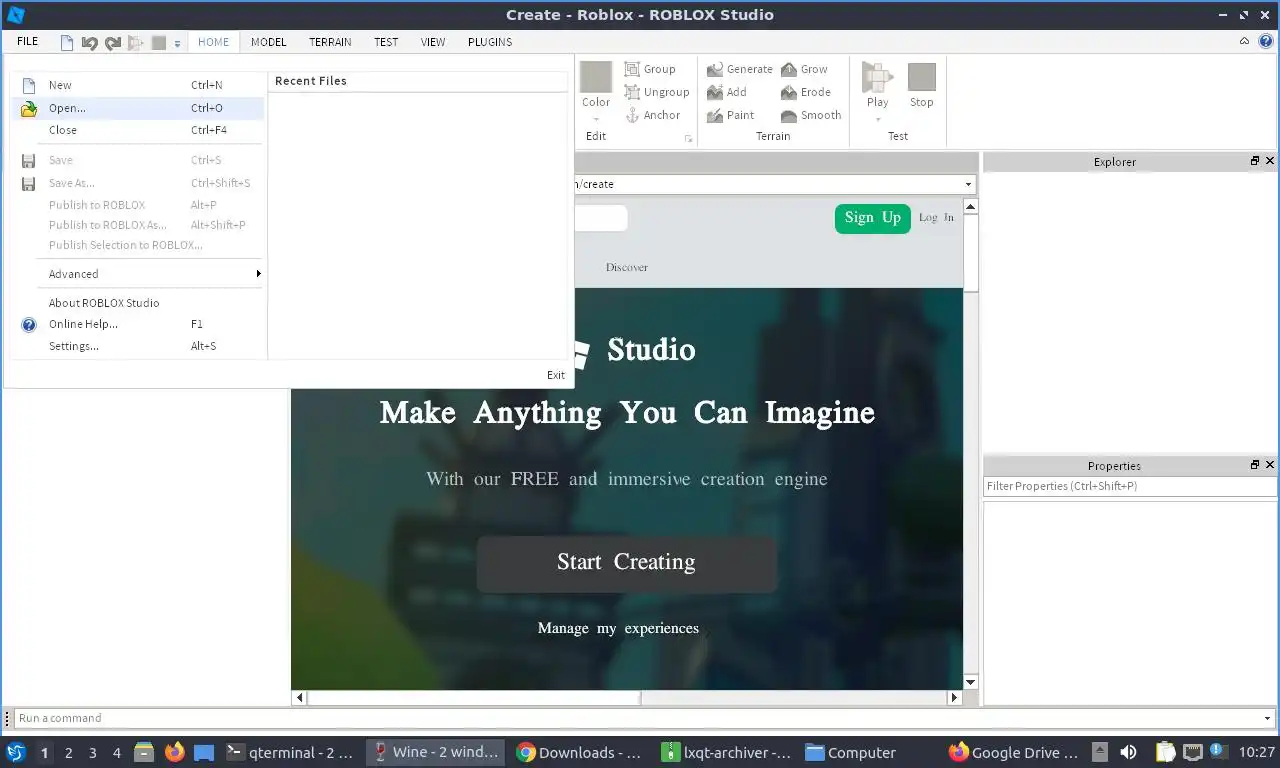This screenshot has height=768, width=1280.
Task: Open Settings... from the File menu
Action: (x=138, y=346)
